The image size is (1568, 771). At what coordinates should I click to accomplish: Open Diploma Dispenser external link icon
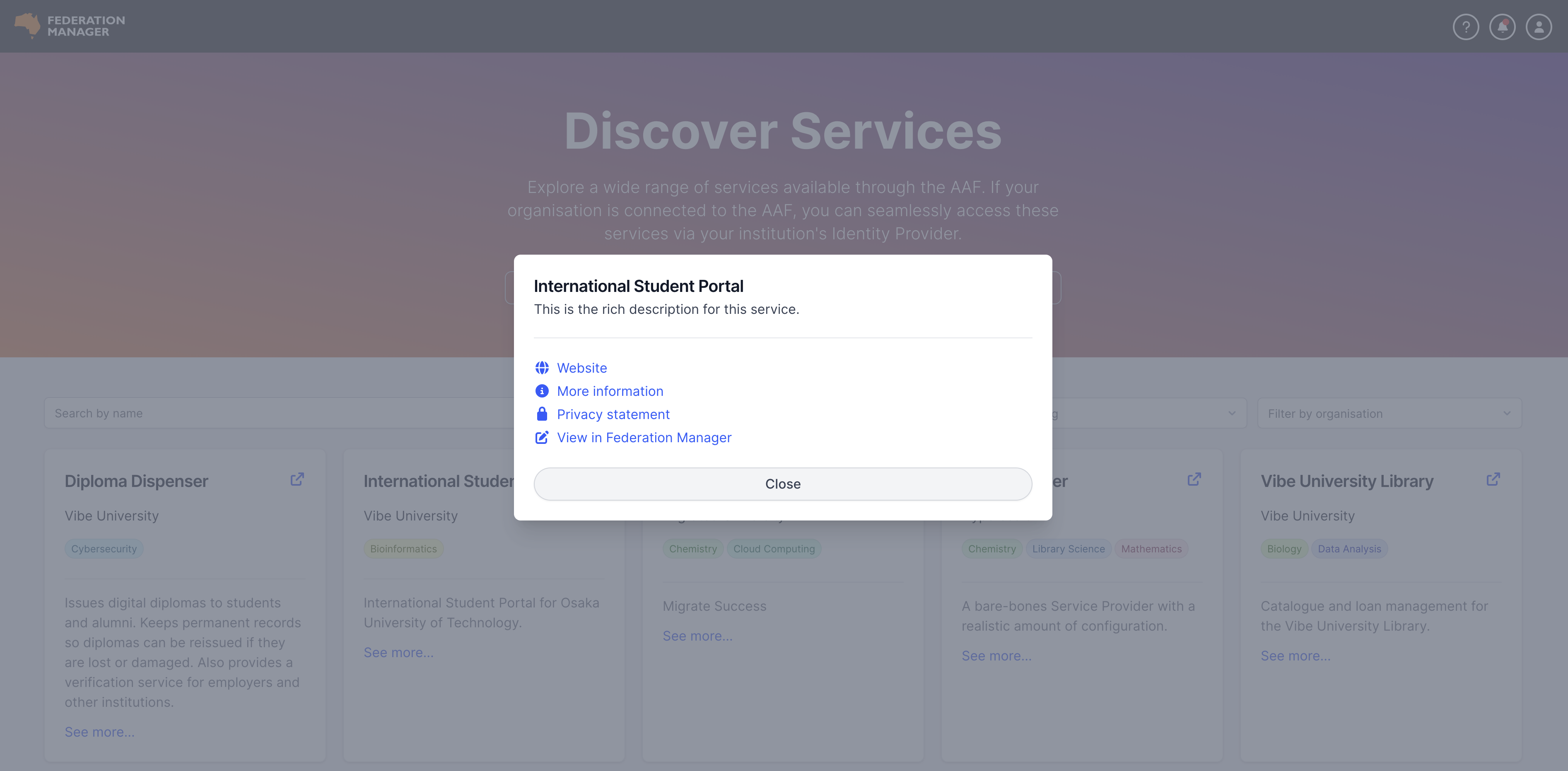[297, 479]
